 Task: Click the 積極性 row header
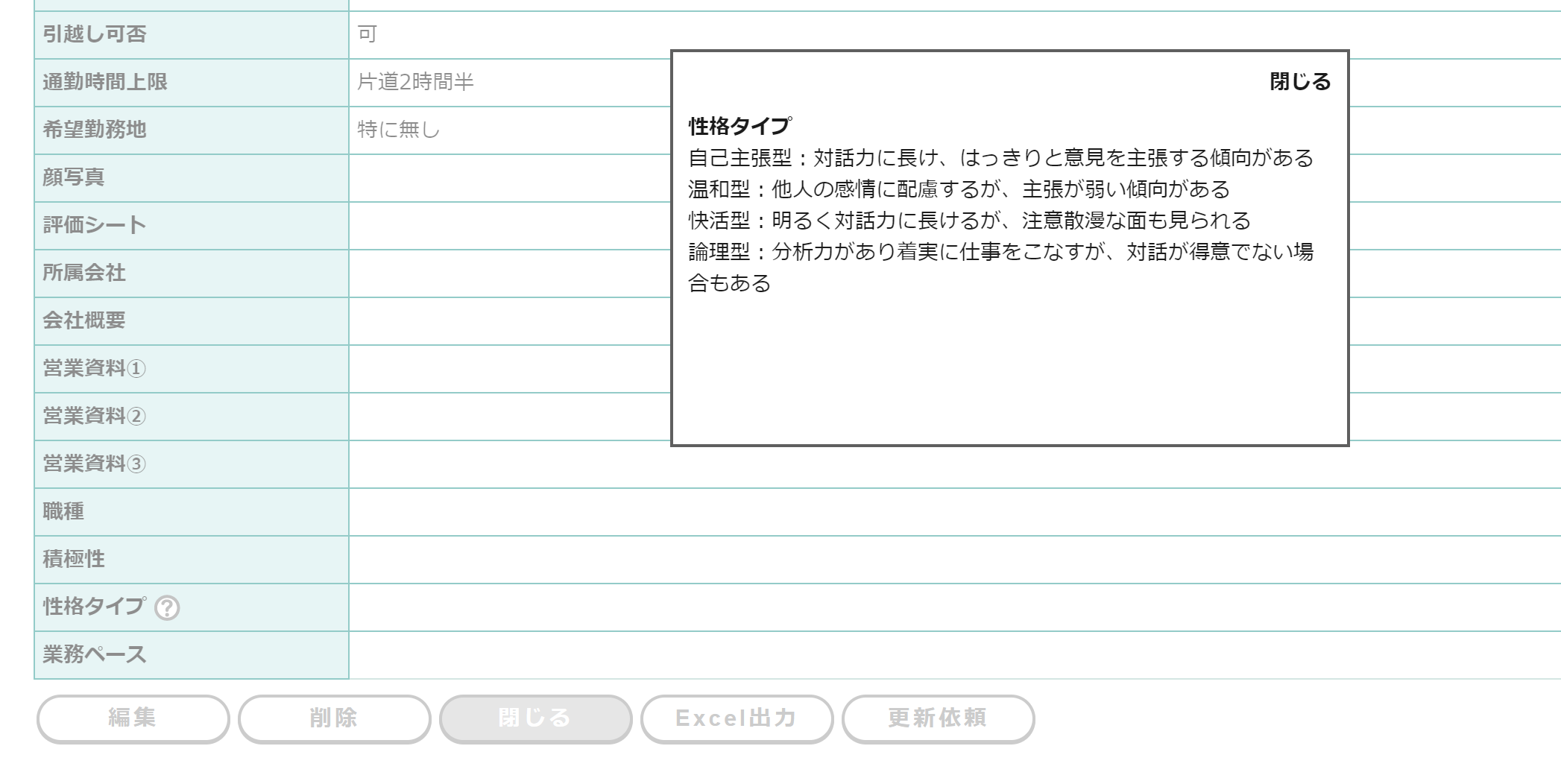tap(74, 559)
